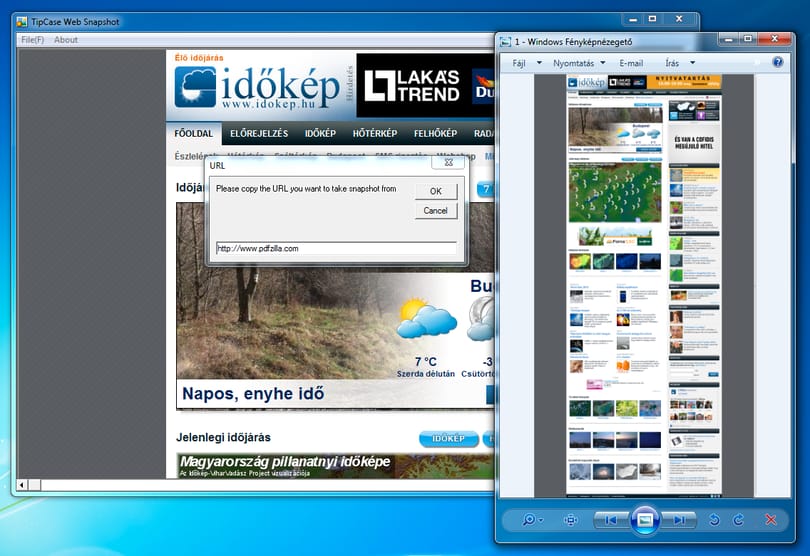Click Cancel in the URL dialog

[435, 211]
